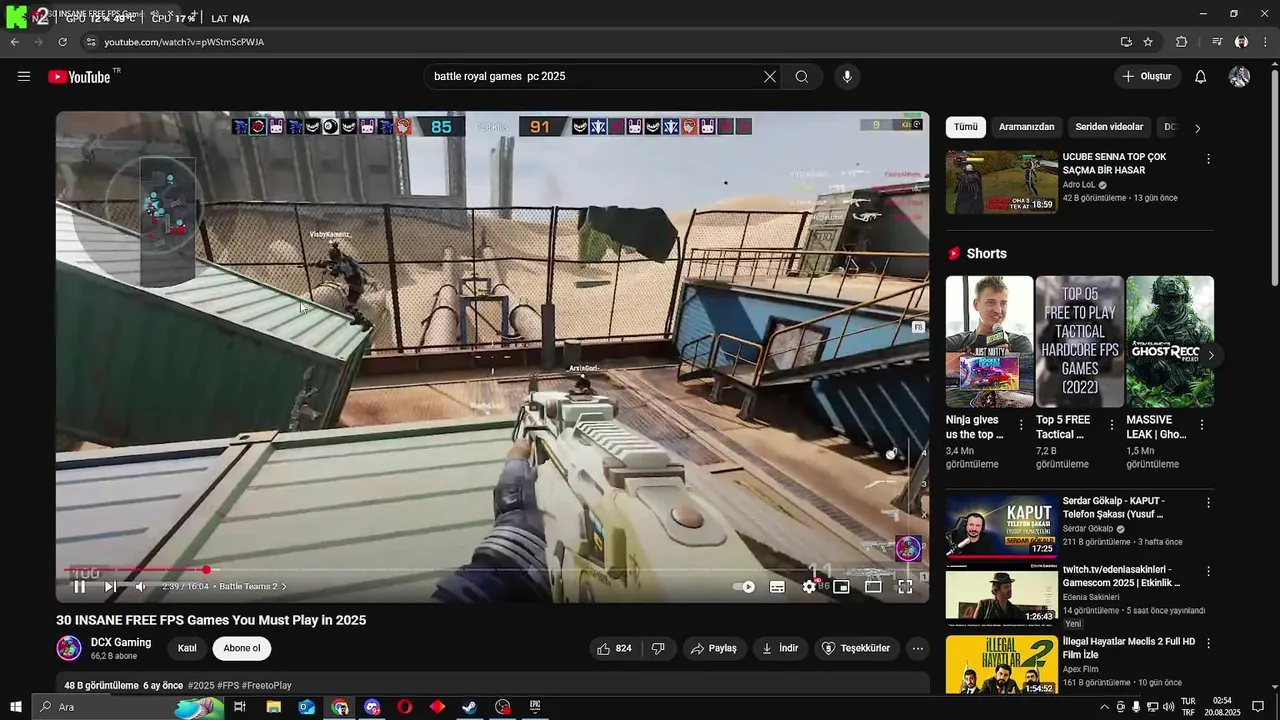Open the Windows Start menu
This screenshot has width=1280, height=720.
point(15,707)
